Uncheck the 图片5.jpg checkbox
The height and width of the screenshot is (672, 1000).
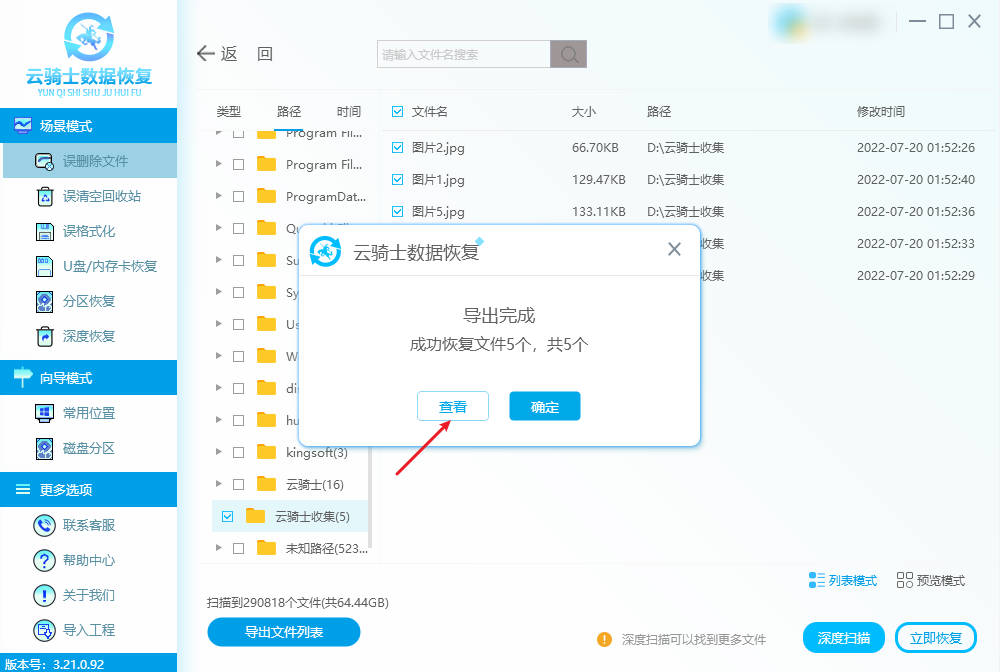point(397,211)
